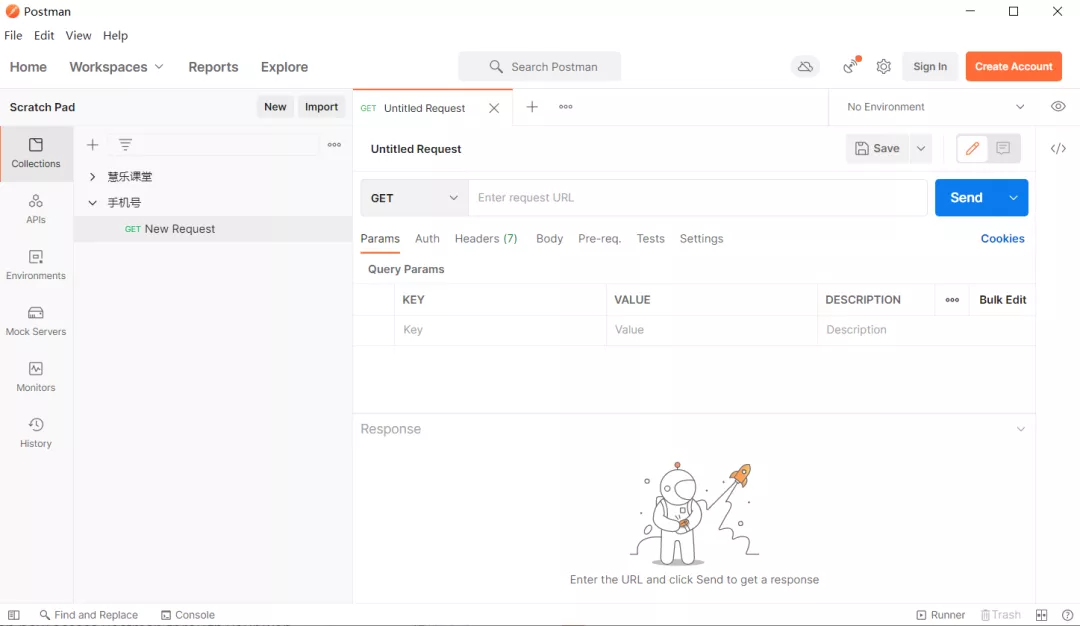The width and height of the screenshot is (1080, 626).
Task: Open tab options ellipsis menu
Action: click(565, 107)
